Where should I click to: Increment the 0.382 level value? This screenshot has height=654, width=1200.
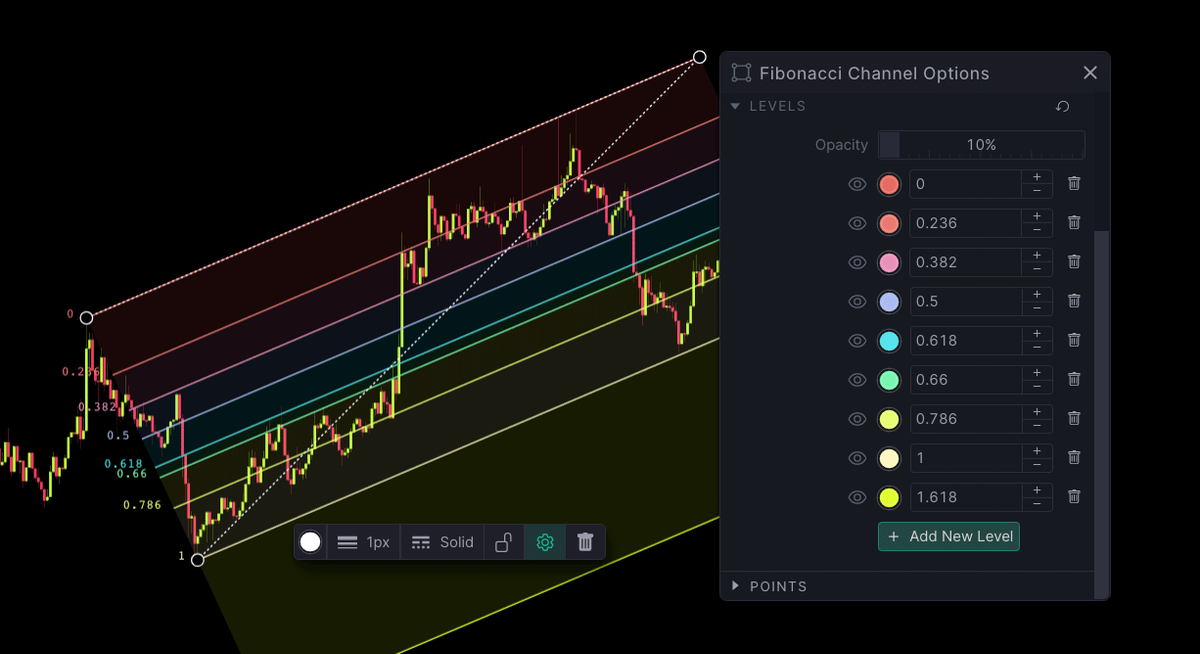click(x=1037, y=255)
